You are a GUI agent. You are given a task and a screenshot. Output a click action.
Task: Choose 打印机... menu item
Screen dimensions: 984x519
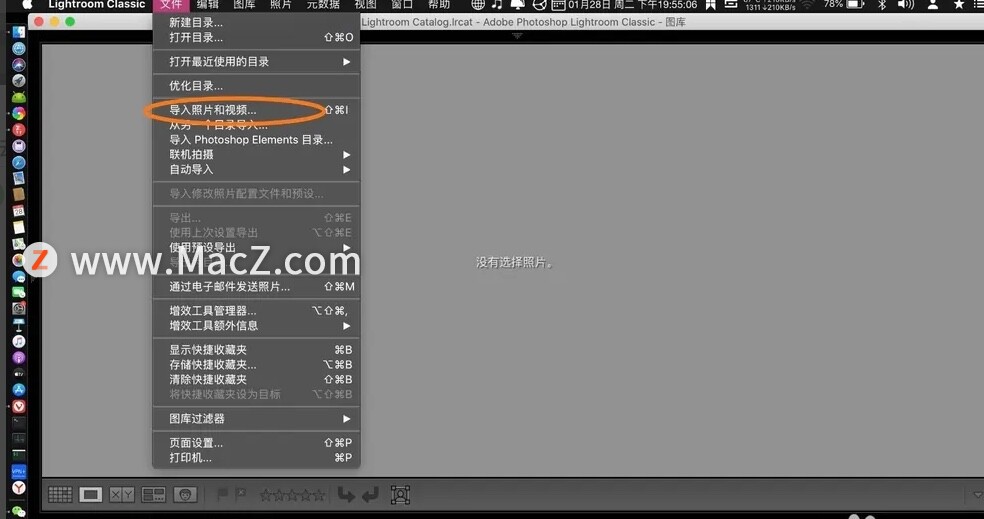[256, 458]
